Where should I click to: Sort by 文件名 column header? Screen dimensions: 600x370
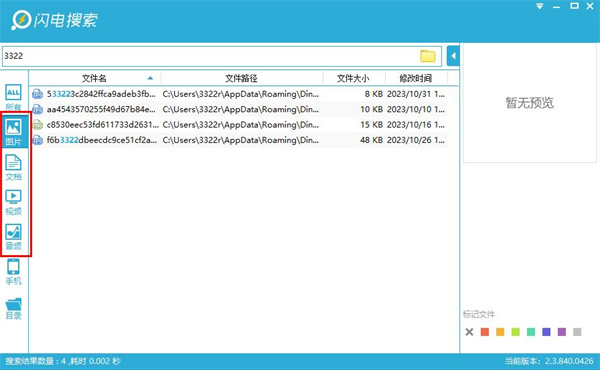pos(95,78)
